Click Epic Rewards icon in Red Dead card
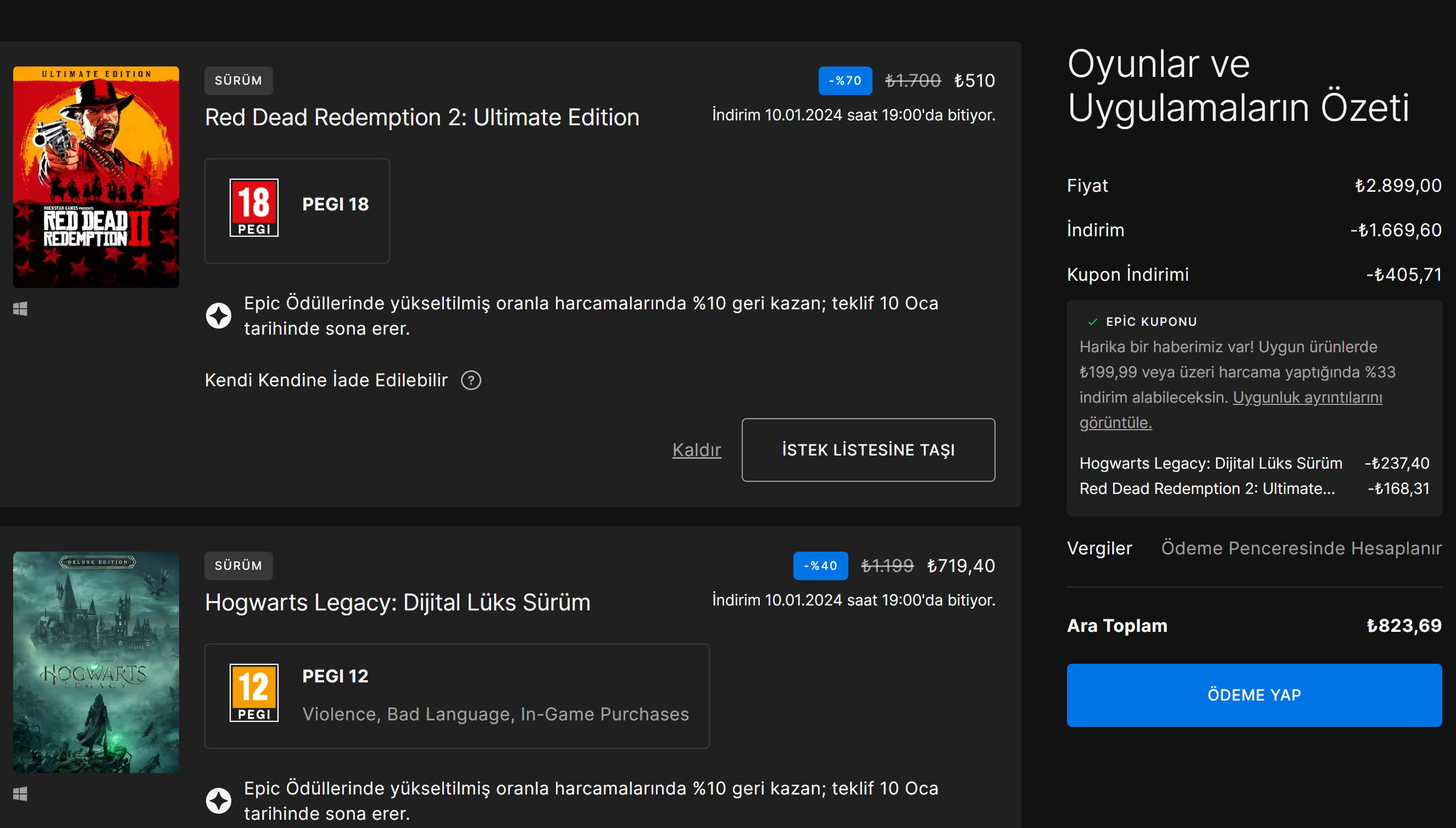Viewport: 1456px width, 828px height. [x=218, y=315]
